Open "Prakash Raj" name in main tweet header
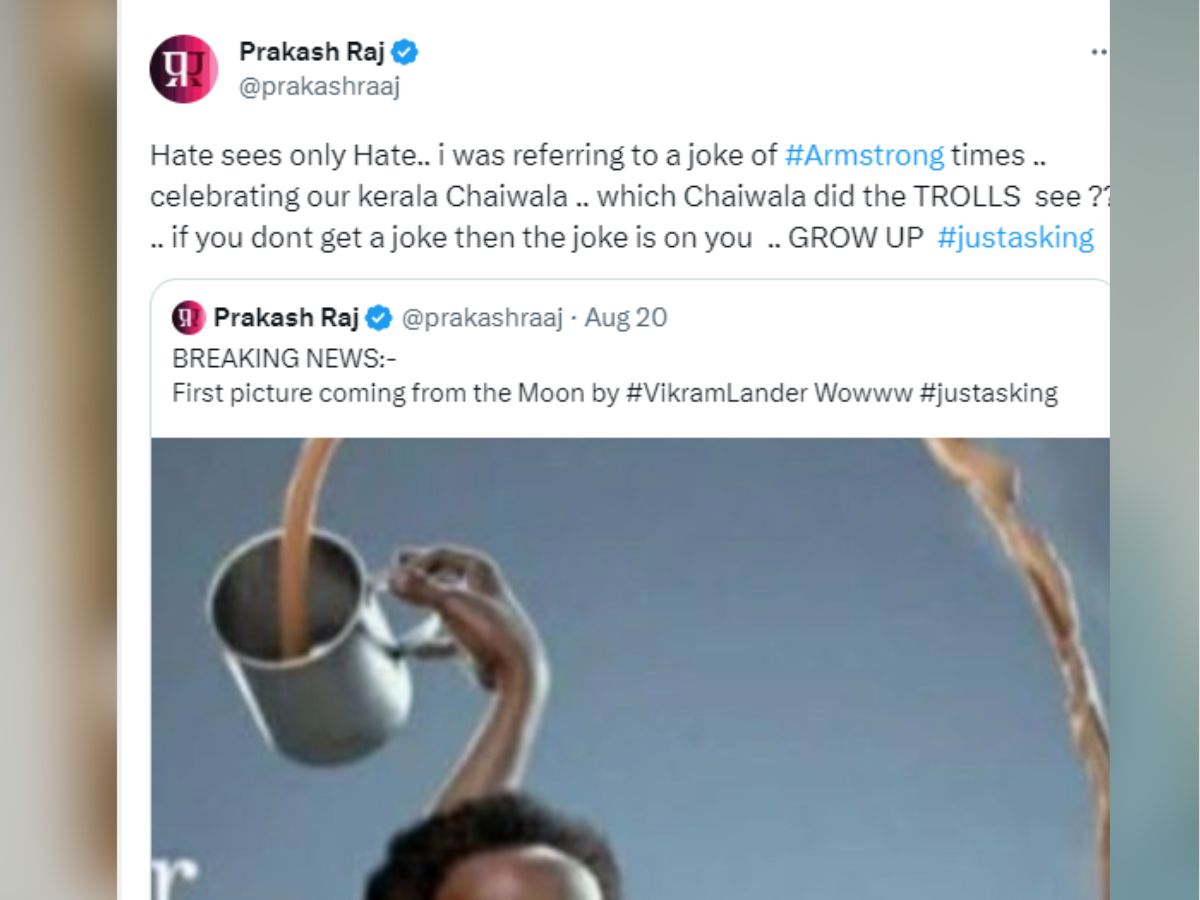The image size is (1200, 900). coord(311,52)
